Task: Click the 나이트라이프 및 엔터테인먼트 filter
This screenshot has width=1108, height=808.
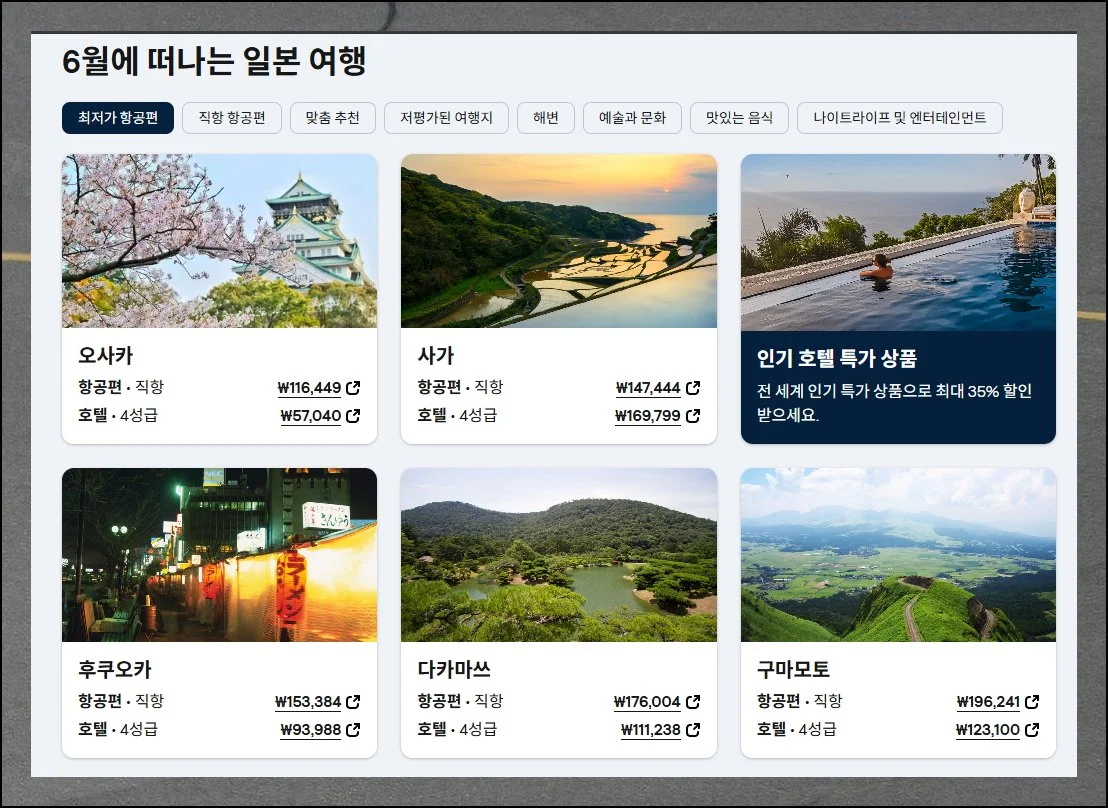Action: (x=899, y=118)
